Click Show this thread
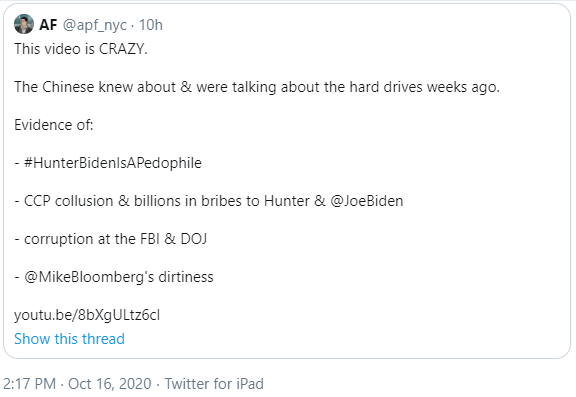The height and width of the screenshot is (397, 576). click(69, 339)
